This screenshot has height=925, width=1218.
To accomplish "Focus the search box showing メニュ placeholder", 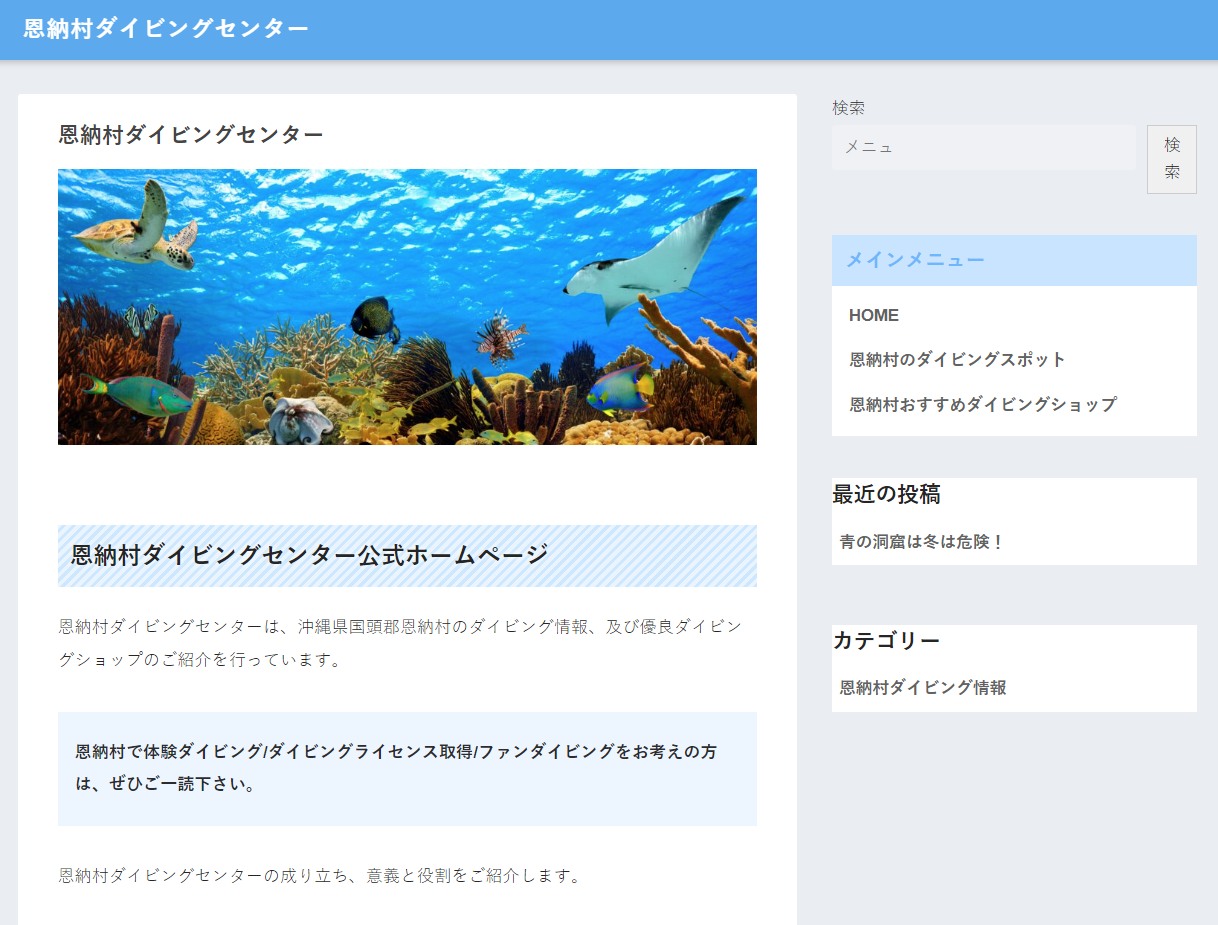I will point(984,147).
